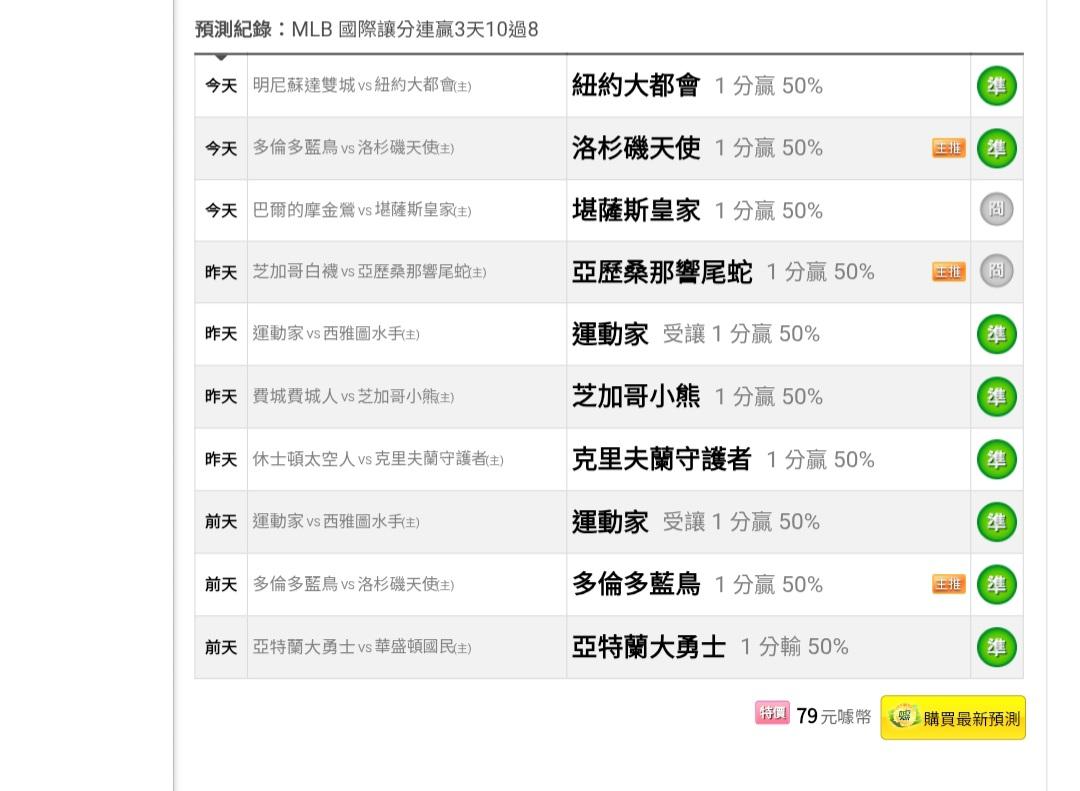Open the 休士頓太空人 vs 克里夫蘭守護者 matchup

click(377, 459)
